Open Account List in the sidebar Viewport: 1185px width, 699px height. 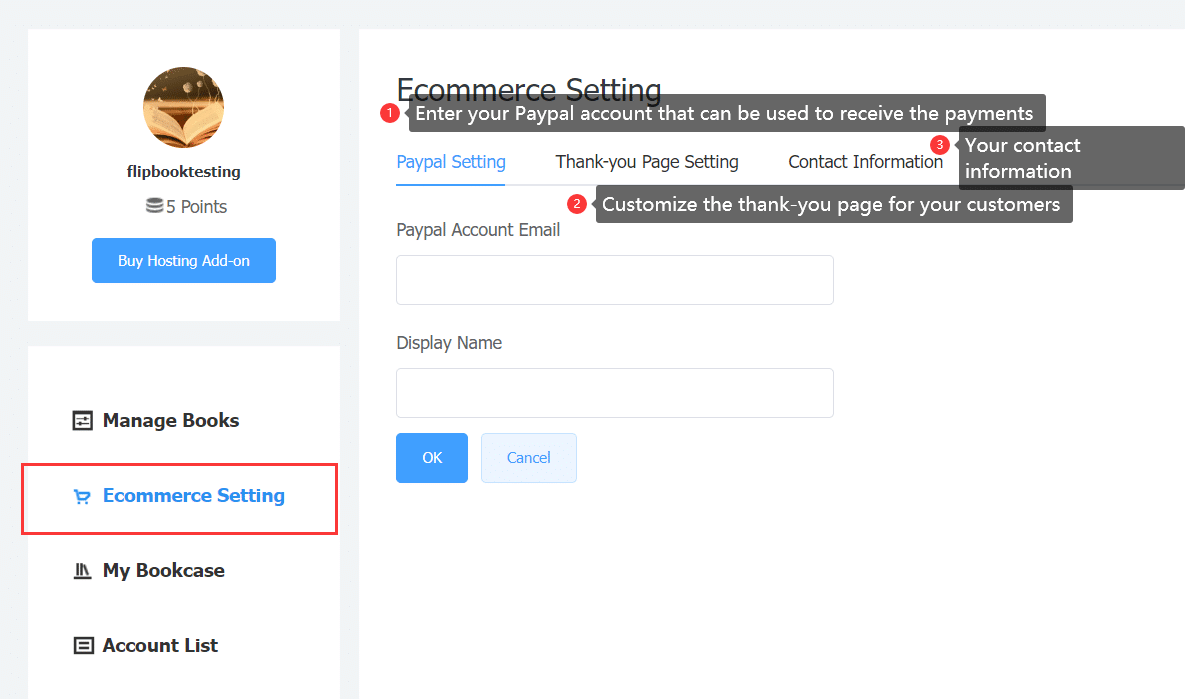click(160, 645)
